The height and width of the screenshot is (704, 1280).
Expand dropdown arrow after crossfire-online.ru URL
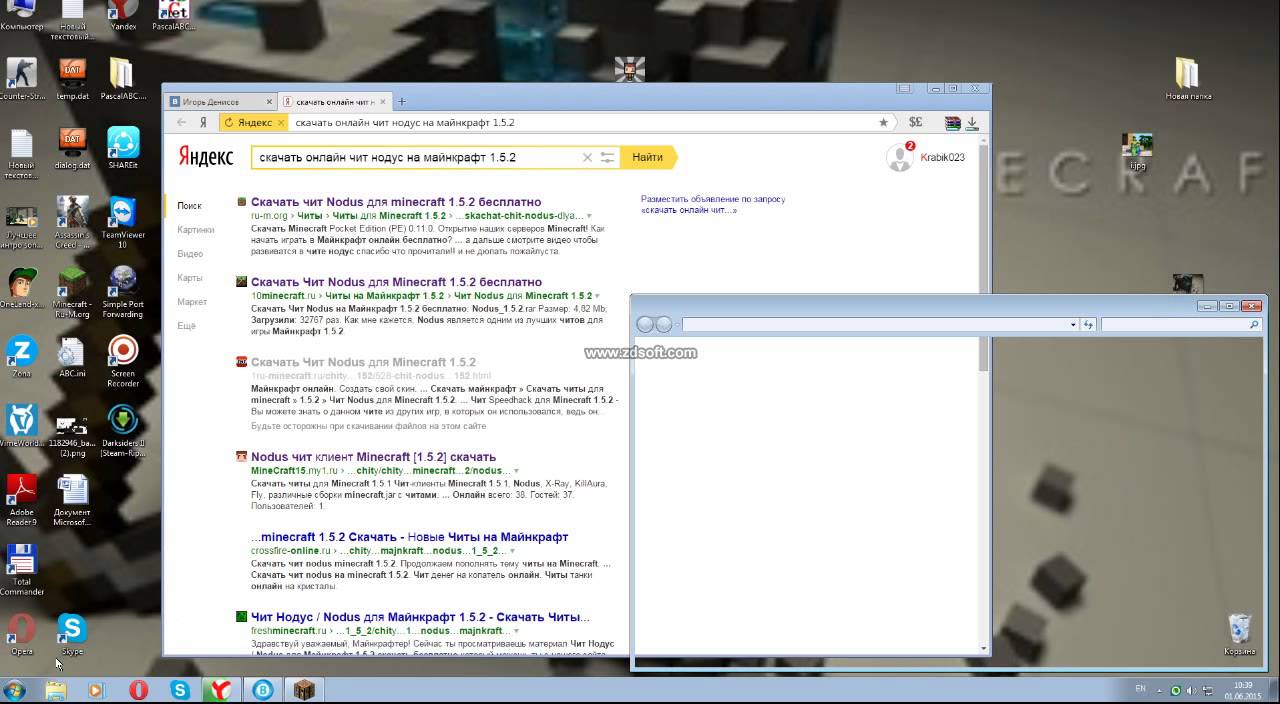click(x=514, y=551)
